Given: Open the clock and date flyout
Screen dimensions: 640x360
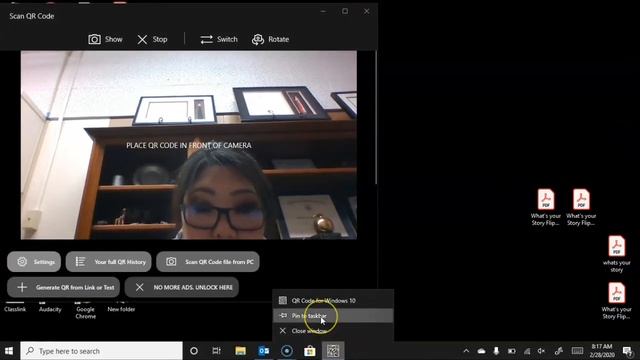Looking at the screenshot, I should 602,351.
